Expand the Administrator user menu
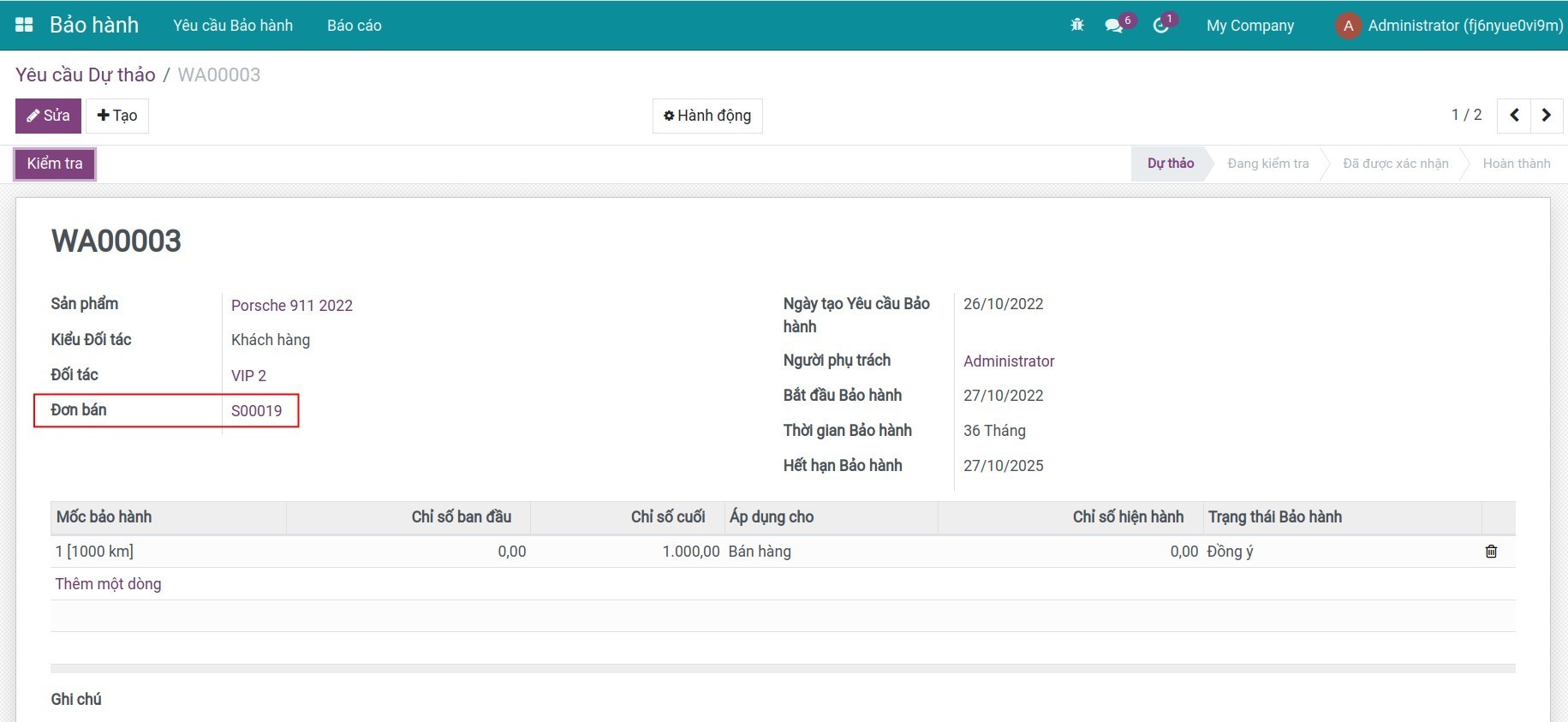Image resolution: width=1568 pixels, height=722 pixels. (x=1464, y=26)
